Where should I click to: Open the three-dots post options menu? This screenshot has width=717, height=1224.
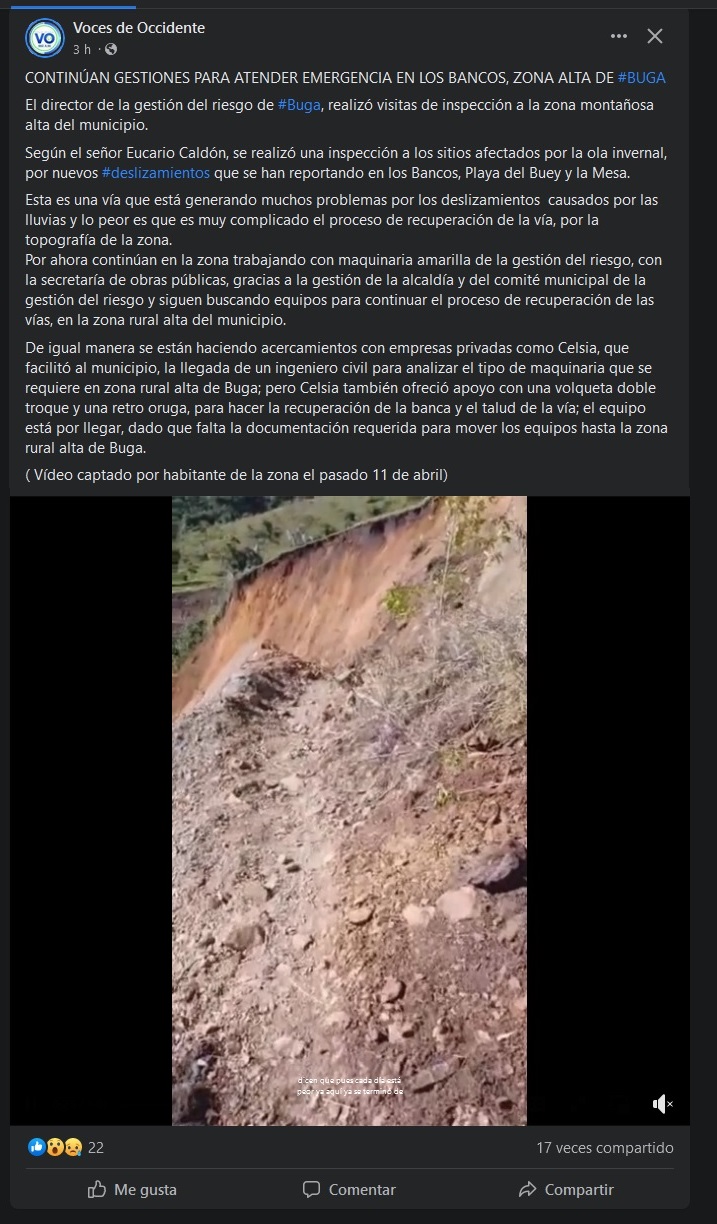[620, 36]
